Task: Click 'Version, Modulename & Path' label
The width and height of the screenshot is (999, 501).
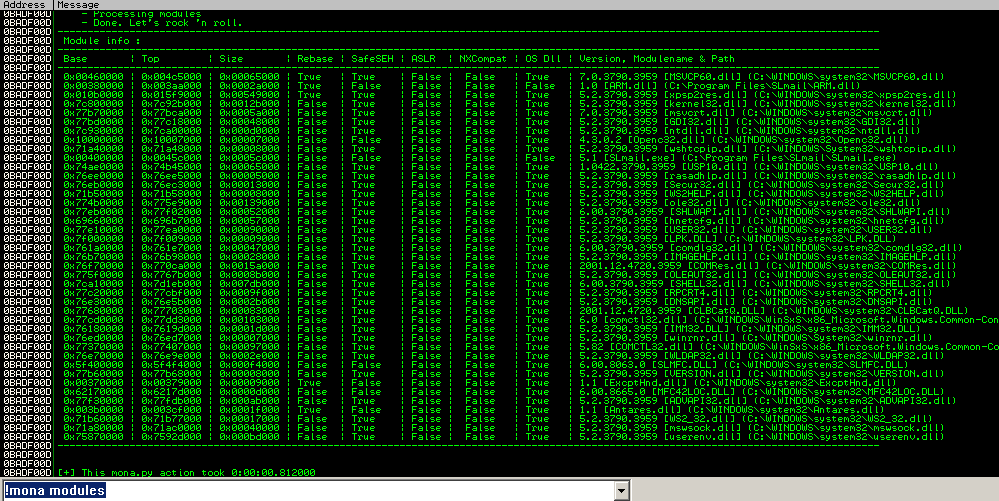Action: point(657,59)
